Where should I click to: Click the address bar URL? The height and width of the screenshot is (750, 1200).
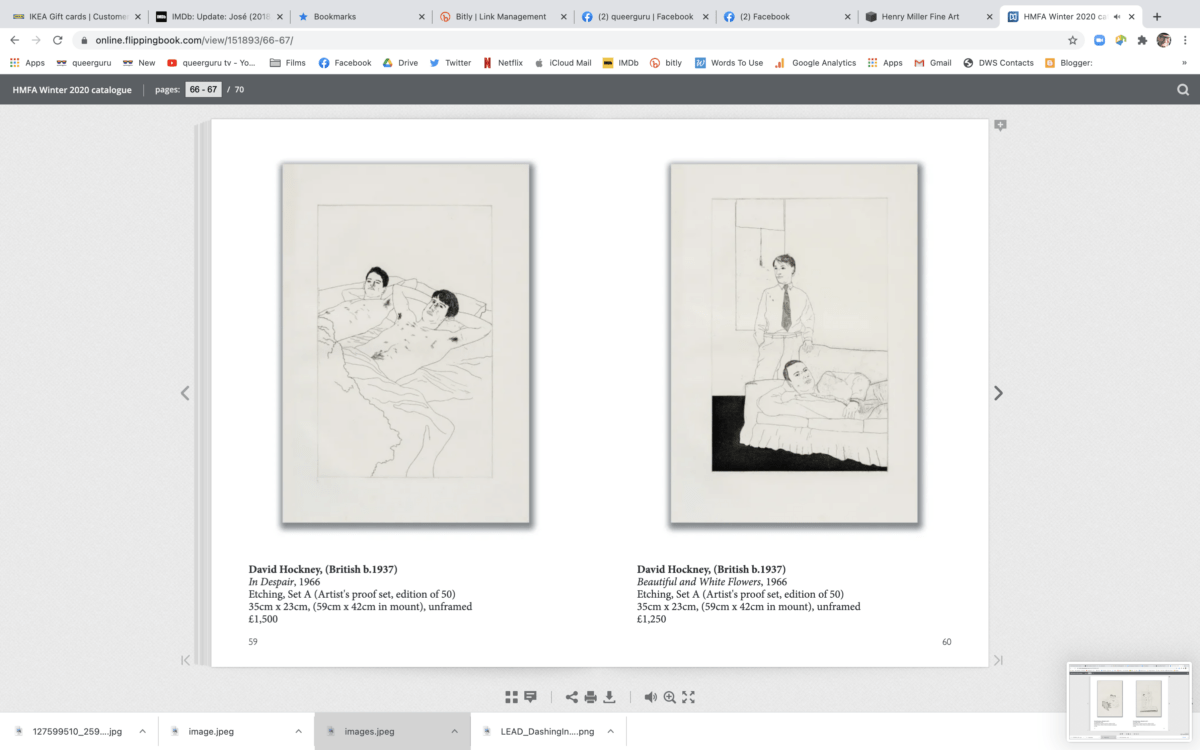coord(194,40)
